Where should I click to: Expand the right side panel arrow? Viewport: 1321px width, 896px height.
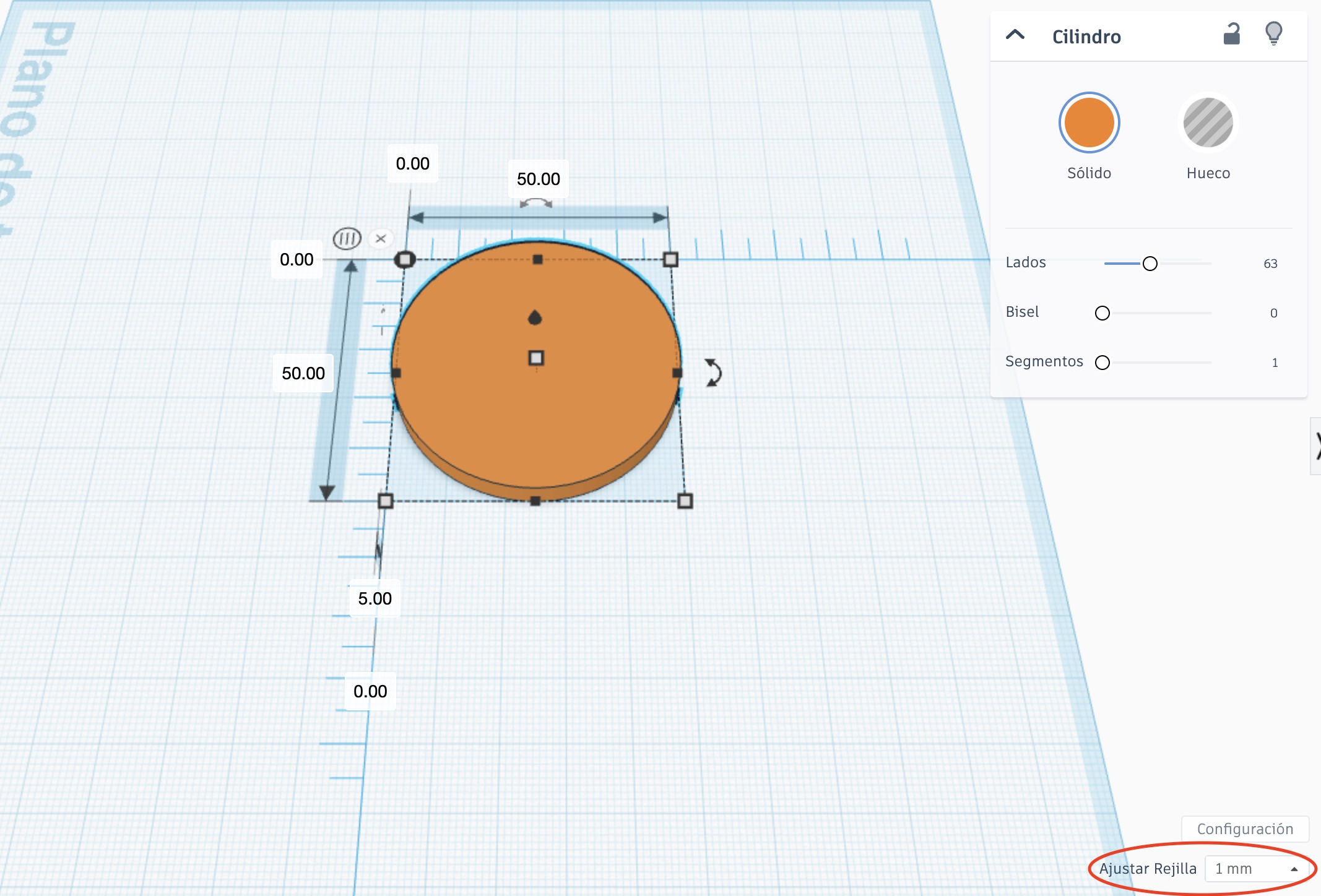[1316, 446]
